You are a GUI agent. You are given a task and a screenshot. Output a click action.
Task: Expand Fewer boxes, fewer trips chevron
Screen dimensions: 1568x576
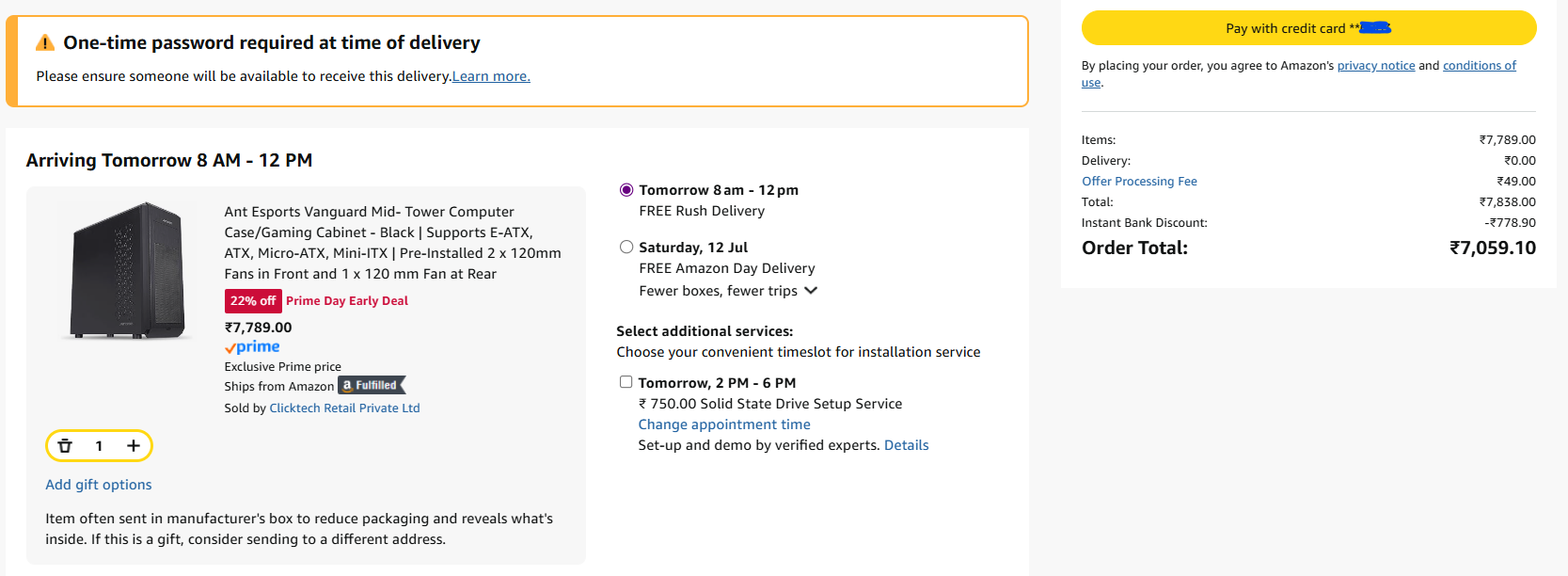[x=811, y=291]
